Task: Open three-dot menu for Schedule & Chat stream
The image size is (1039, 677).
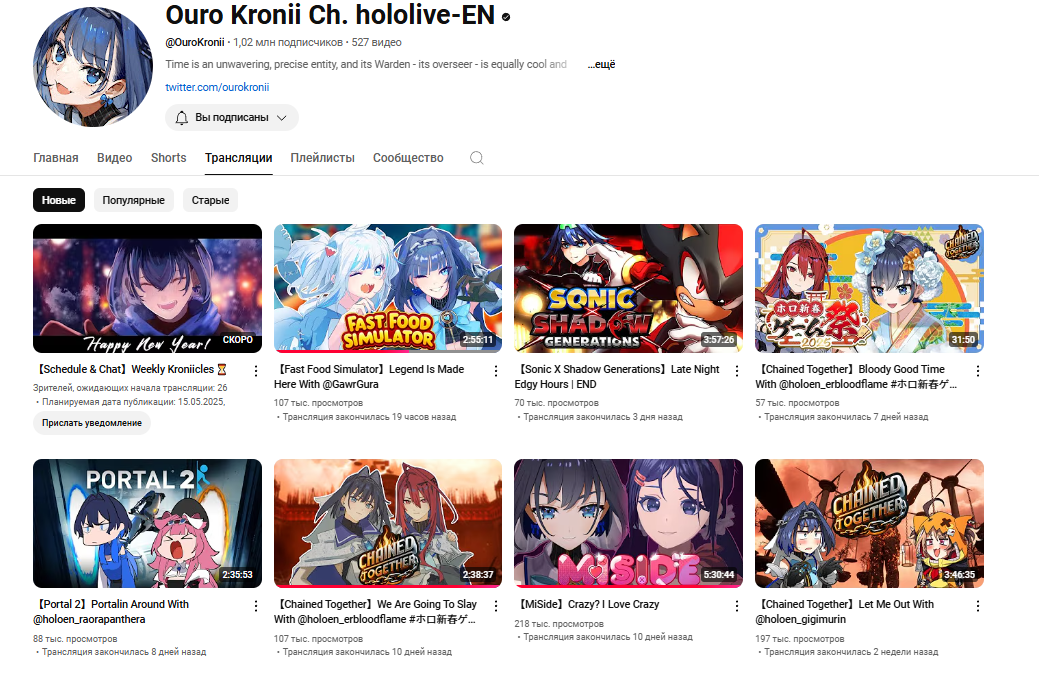Action: [256, 371]
